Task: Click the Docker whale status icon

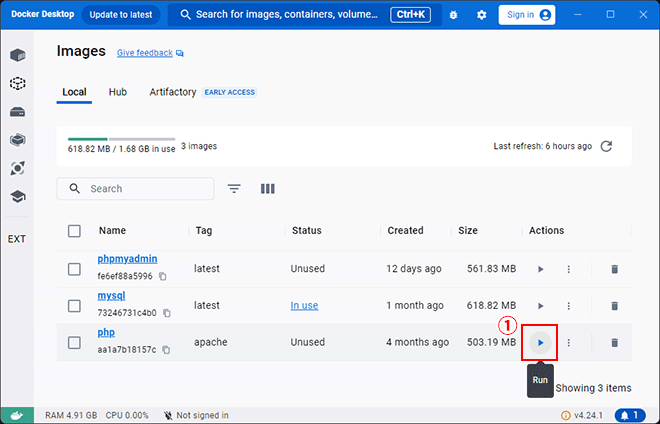Action: point(17,416)
